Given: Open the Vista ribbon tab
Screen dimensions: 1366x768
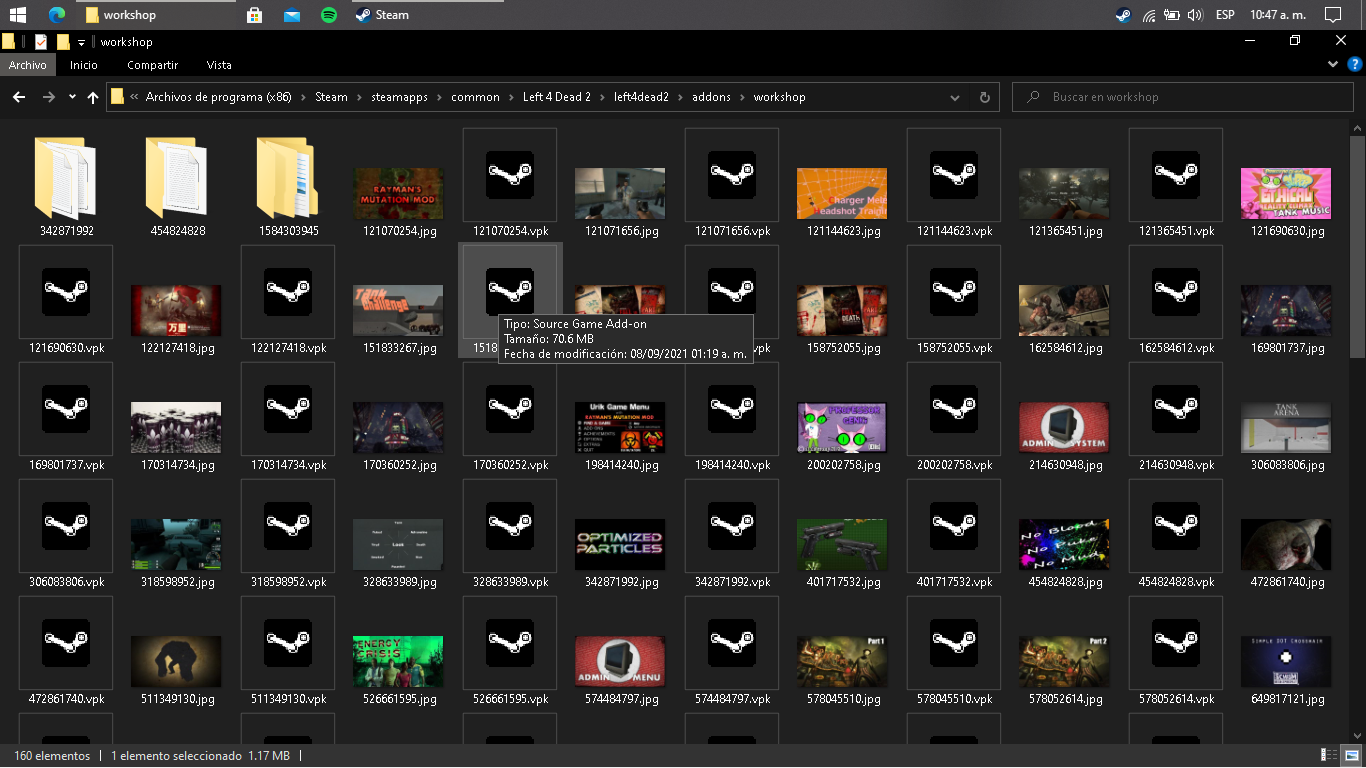Looking at the screenshot, I should click(219, 65).
